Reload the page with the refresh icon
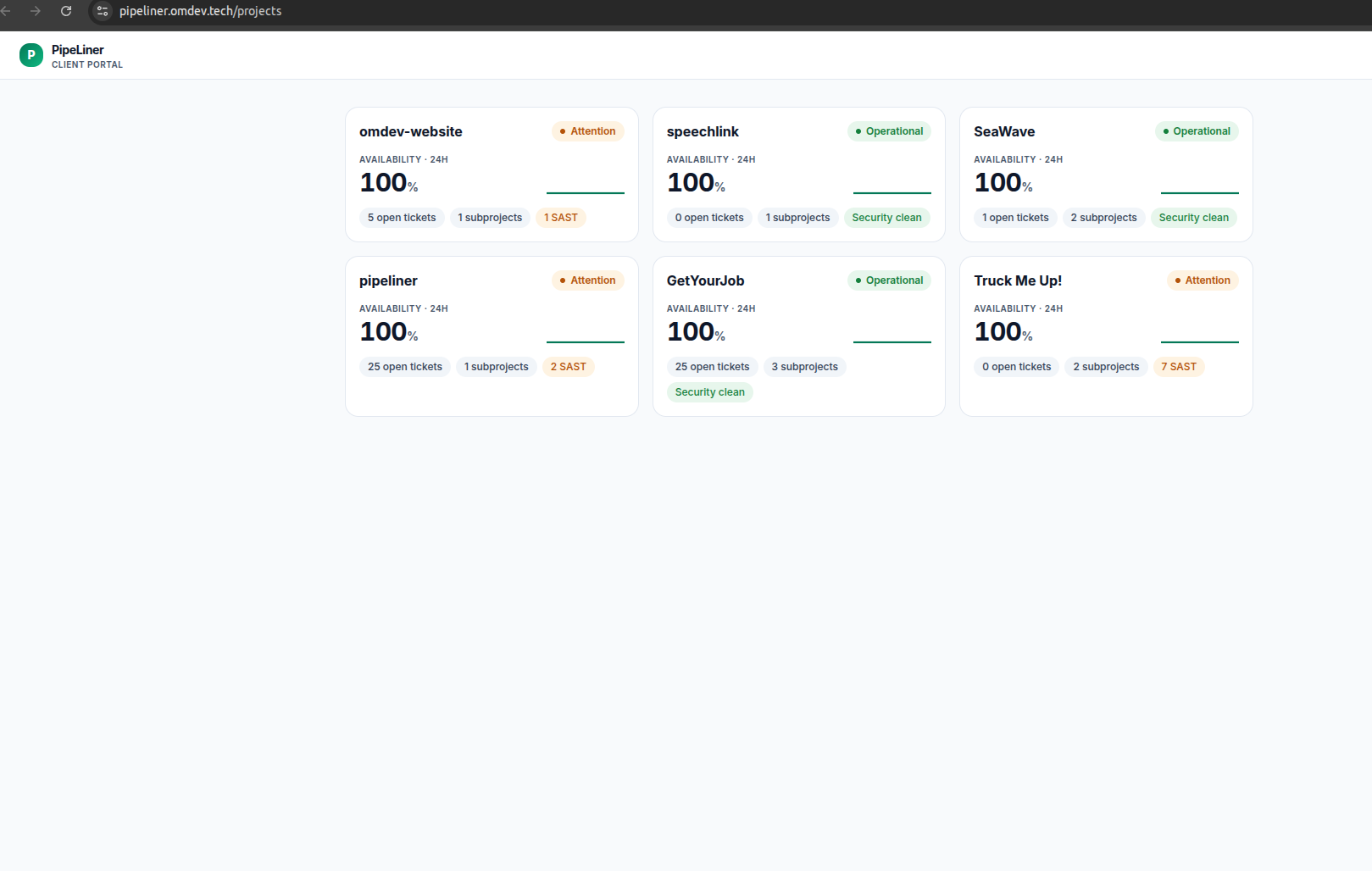The height and width of the screenshot is (871, 1372). (66, 11)
